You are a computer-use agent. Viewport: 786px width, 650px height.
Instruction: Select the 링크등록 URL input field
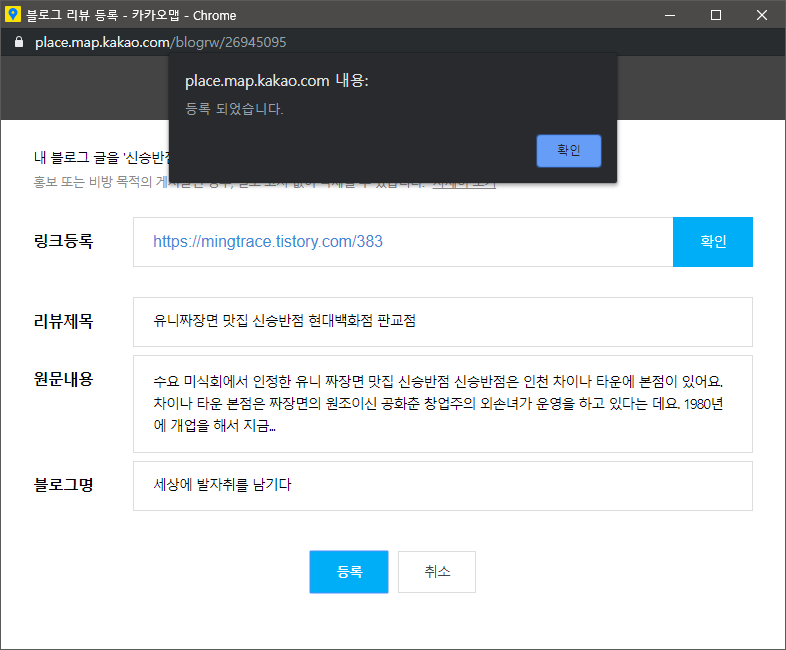[403, 242]
